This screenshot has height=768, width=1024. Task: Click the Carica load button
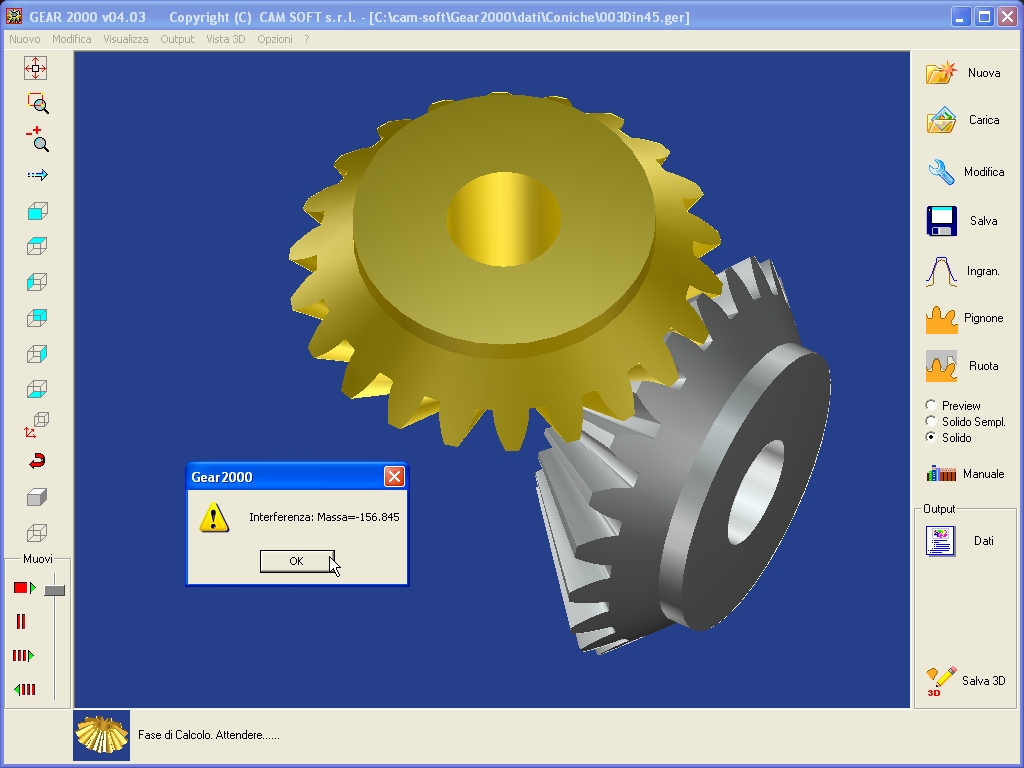tap(965, 120)
